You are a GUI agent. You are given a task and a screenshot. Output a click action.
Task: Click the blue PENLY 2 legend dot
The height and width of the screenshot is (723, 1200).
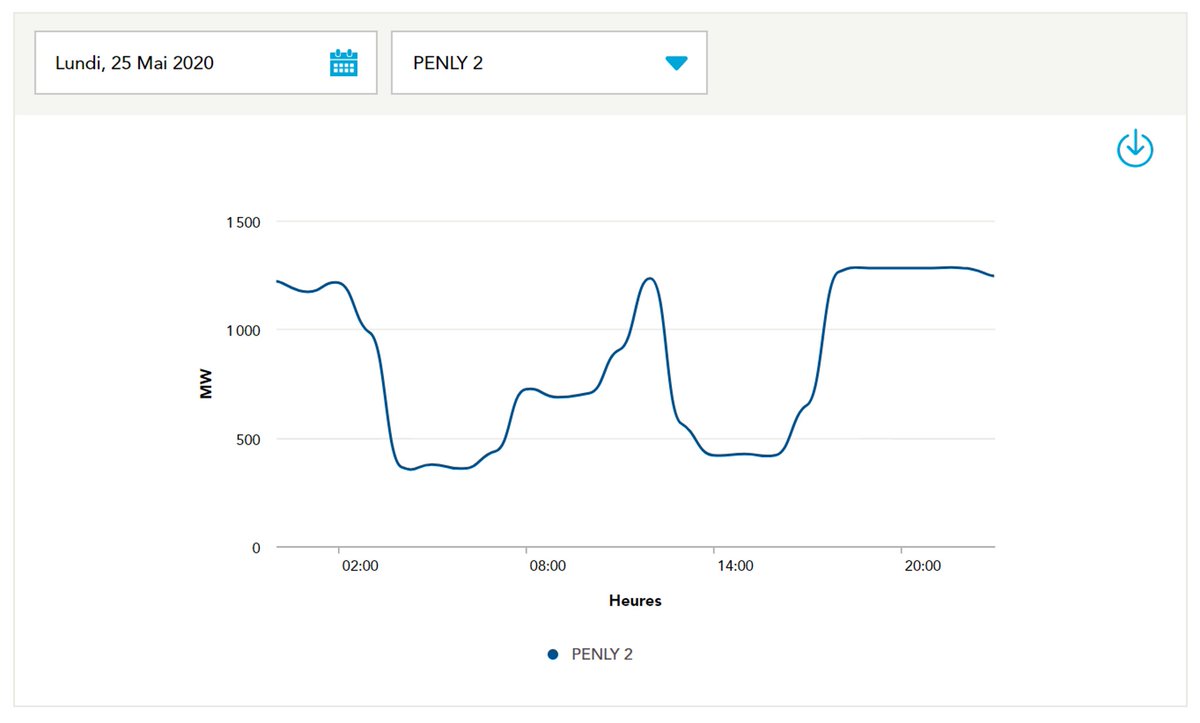tap(552, 655)
